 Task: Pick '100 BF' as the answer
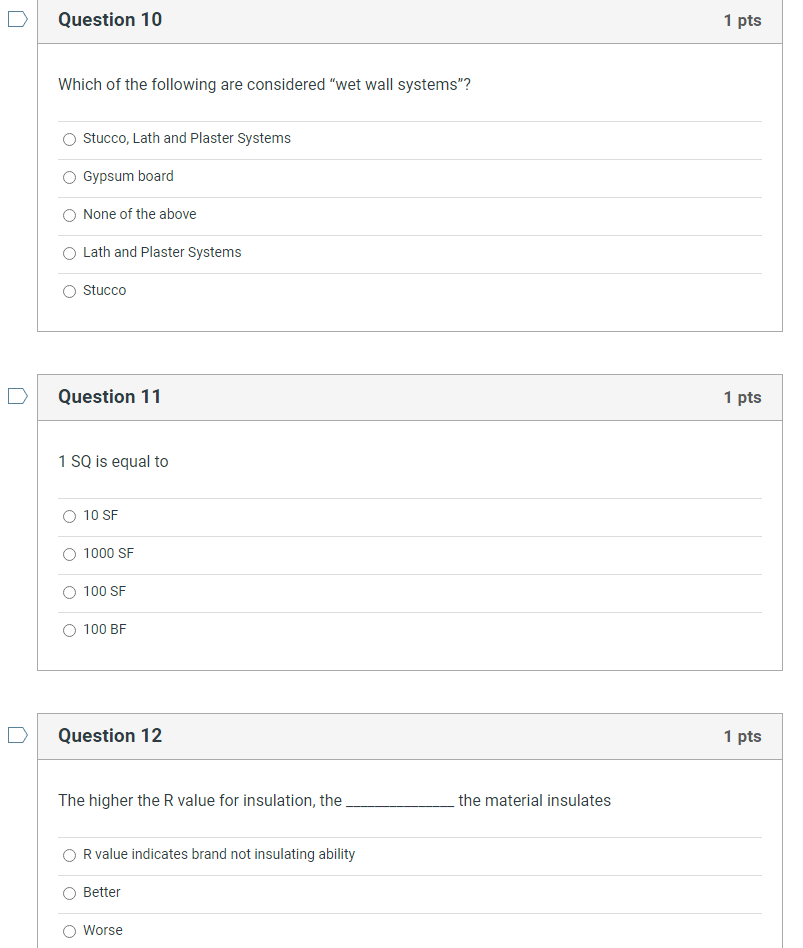point(69,630)
